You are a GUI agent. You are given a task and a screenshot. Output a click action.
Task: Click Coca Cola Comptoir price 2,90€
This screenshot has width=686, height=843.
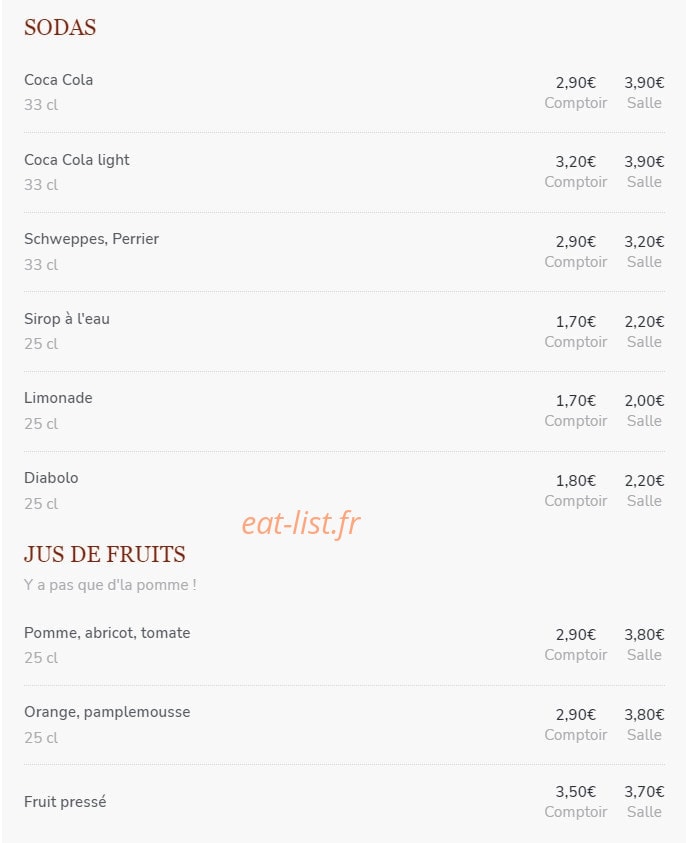pos(575,83)
